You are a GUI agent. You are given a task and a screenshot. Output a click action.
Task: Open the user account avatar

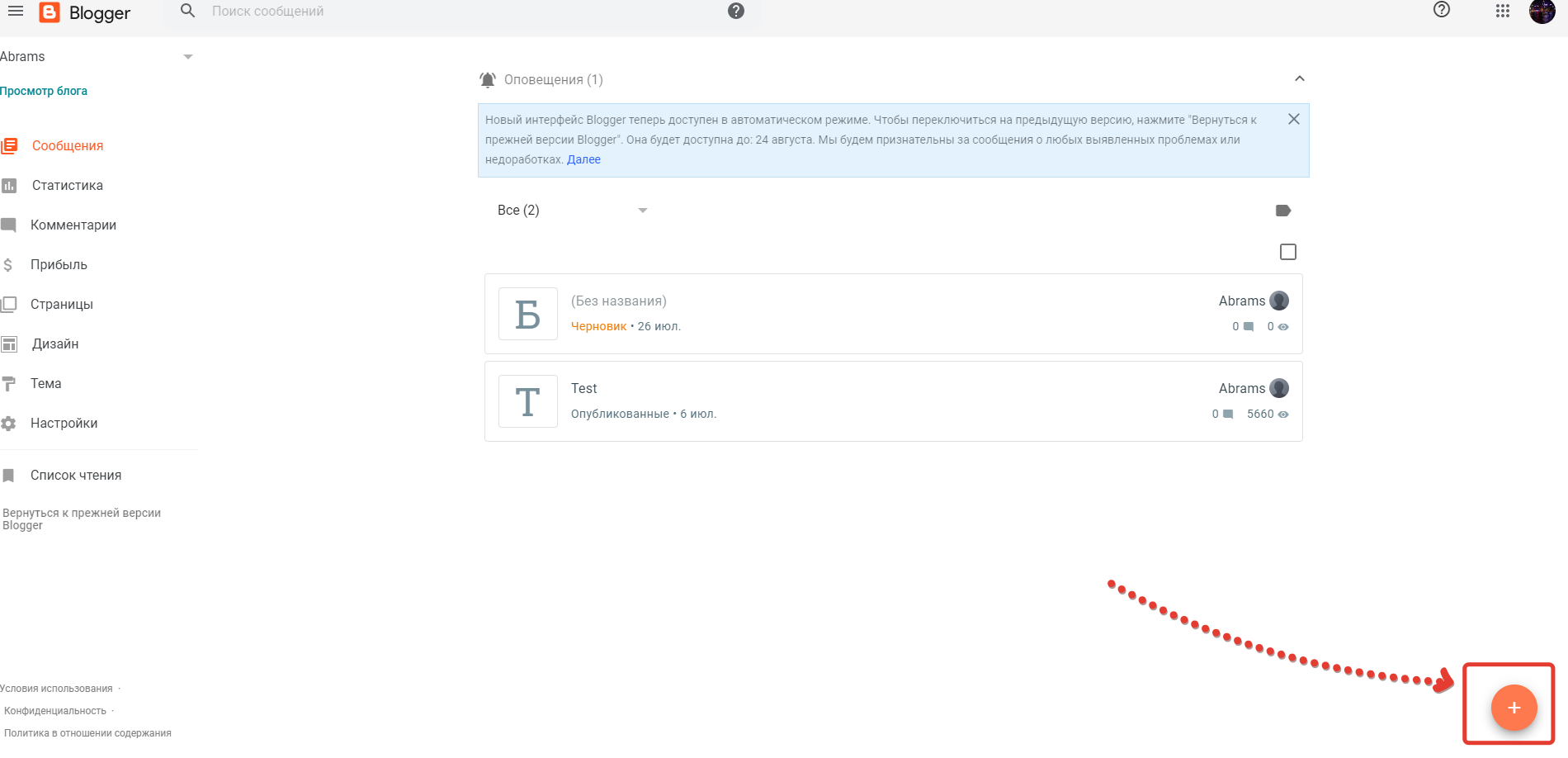pos(1542,12)
